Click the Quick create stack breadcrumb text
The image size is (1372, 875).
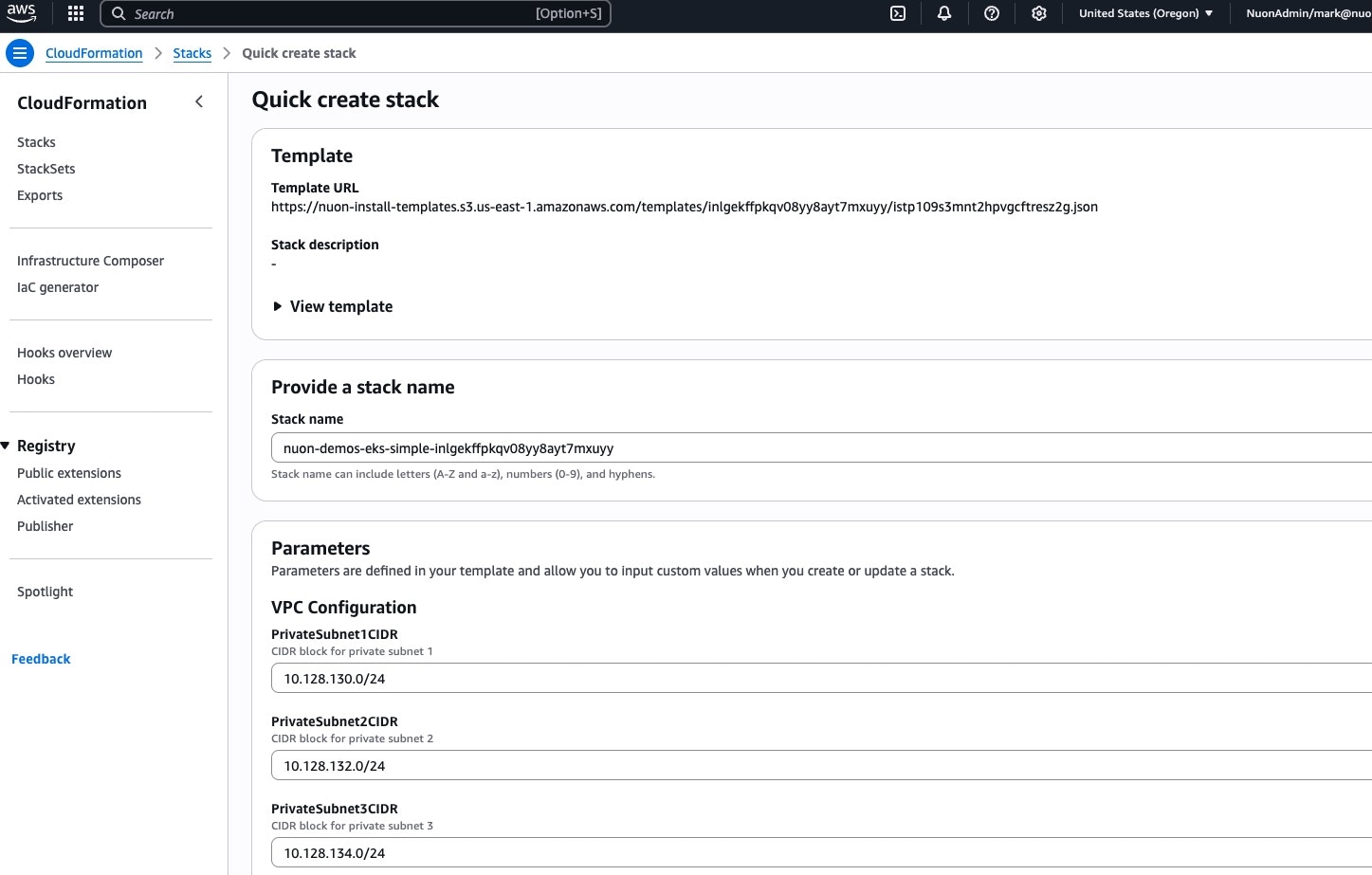click(x=299, y=53)
